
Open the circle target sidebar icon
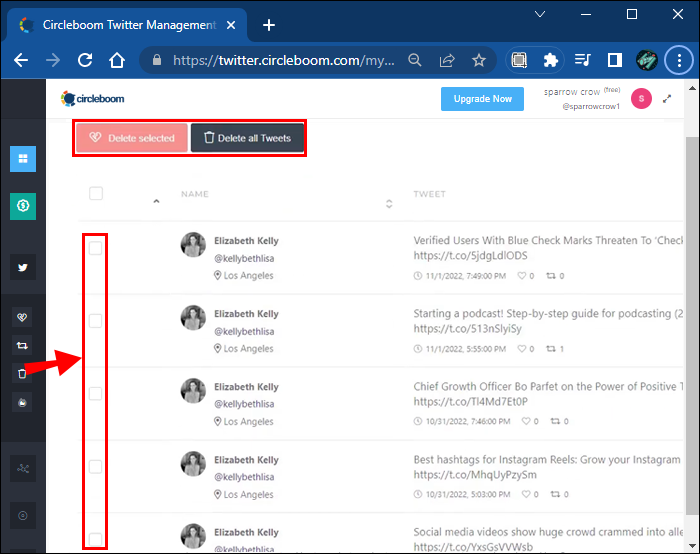tap(23, 516)
